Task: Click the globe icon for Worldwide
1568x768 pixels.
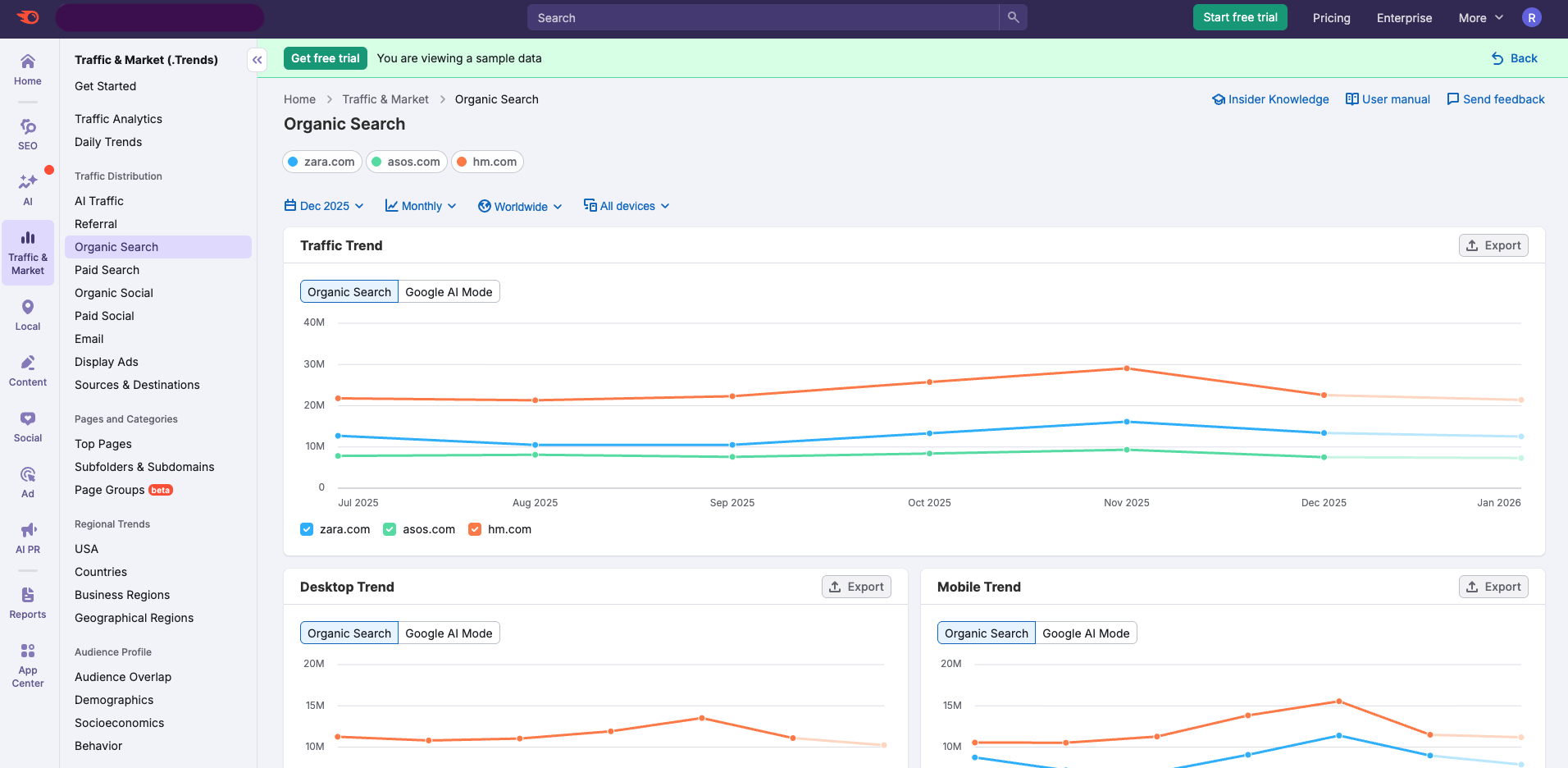Action: 485,206
